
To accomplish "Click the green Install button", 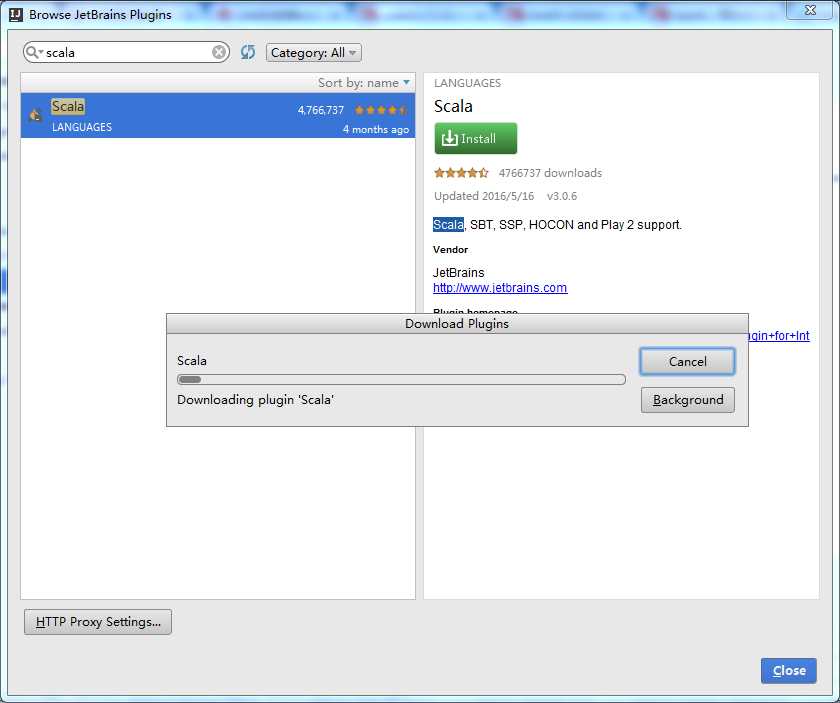I will pyautogui.click(x=476, y=138).
